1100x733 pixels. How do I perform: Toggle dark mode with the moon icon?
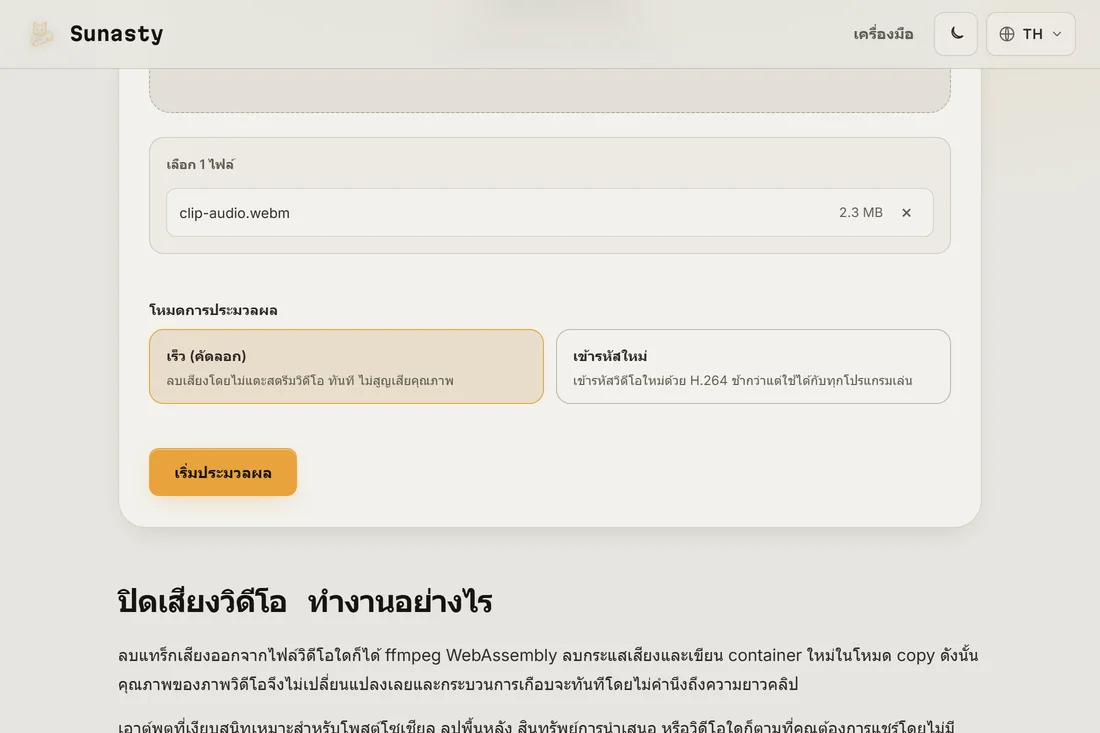click(955, 34)
